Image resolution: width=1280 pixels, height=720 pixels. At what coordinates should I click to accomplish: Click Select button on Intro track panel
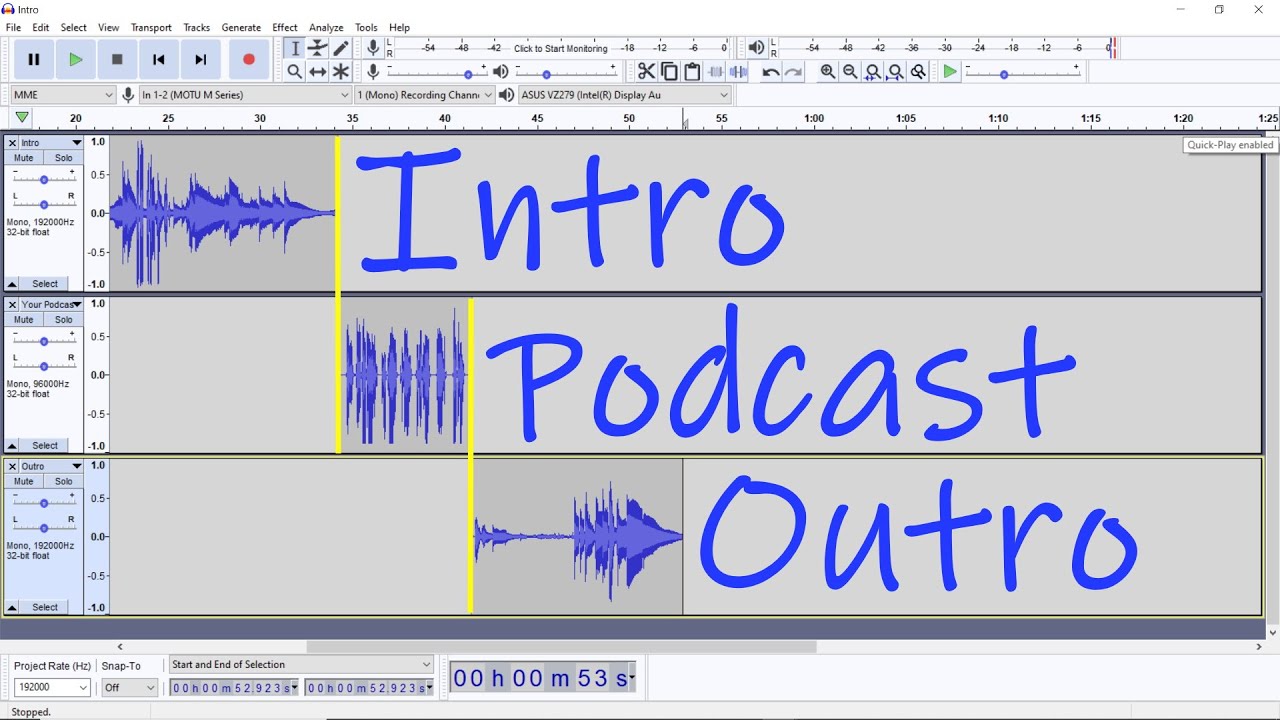coord(45,284)
